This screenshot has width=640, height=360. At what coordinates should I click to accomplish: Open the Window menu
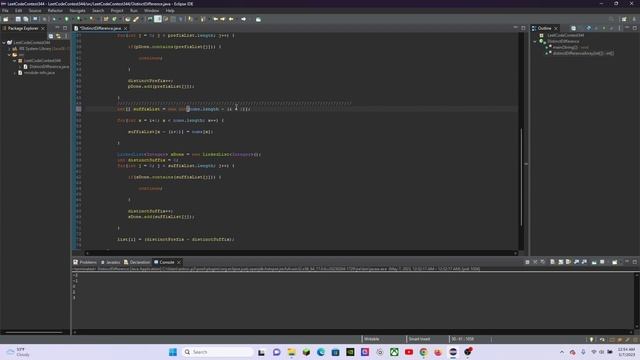tap(151, 11)
